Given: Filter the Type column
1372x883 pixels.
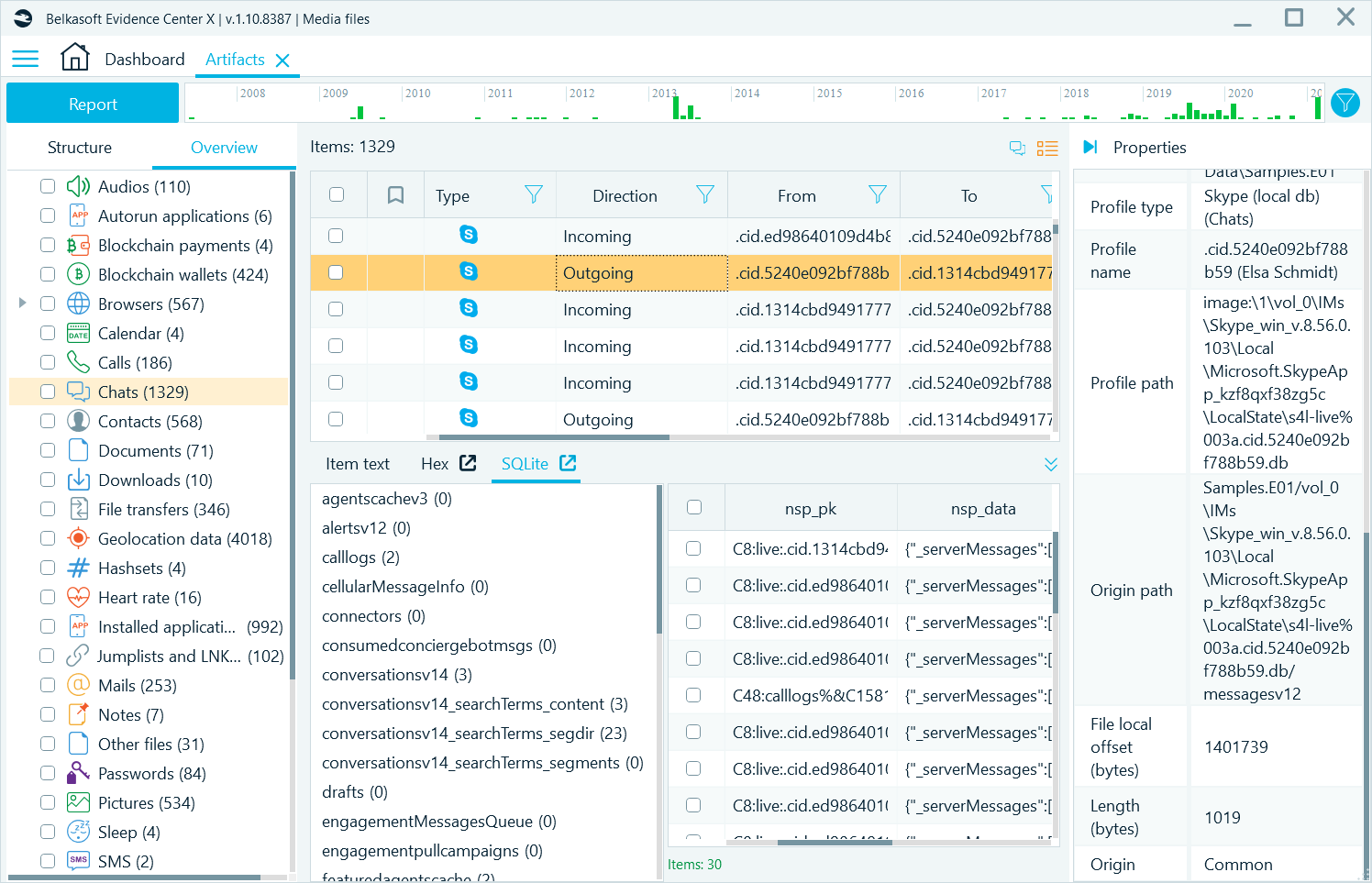Looking at the screenshot, I should (x=533, y=194).
